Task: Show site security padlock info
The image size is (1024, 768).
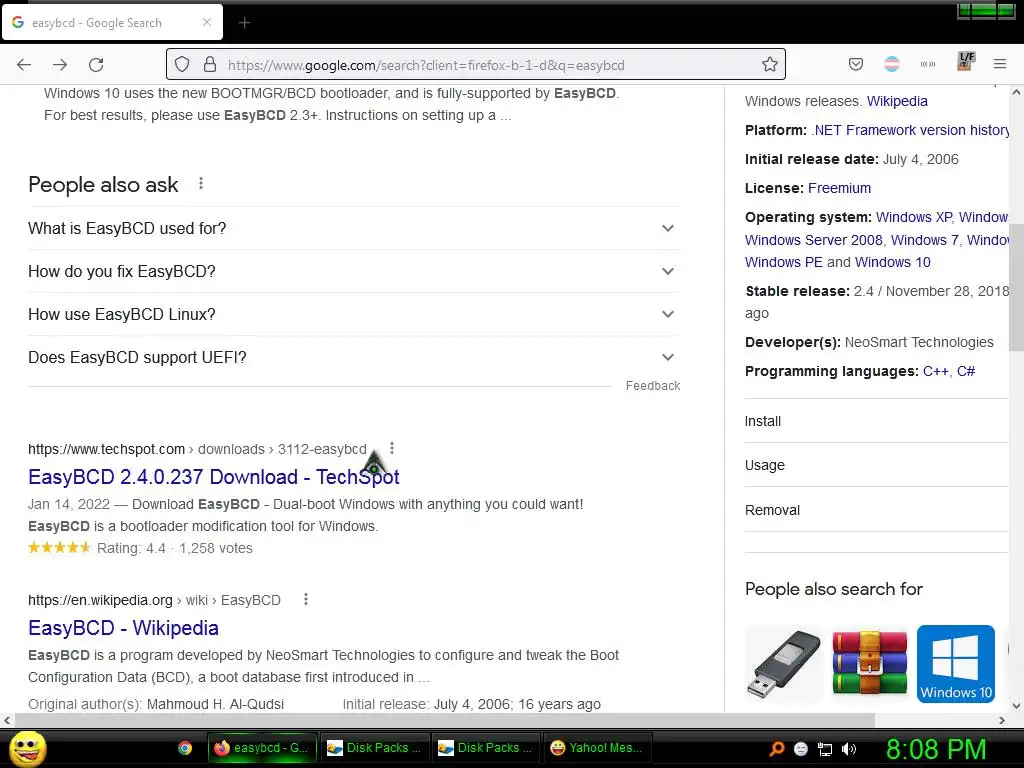Action: pyautogui.click(x=210, y=64)
